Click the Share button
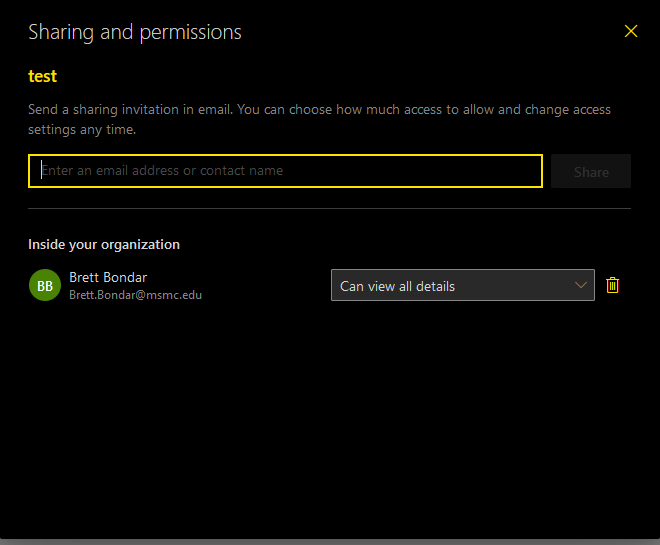The height and width of the screenshot is (545, 660). click(x=591, y=171)
